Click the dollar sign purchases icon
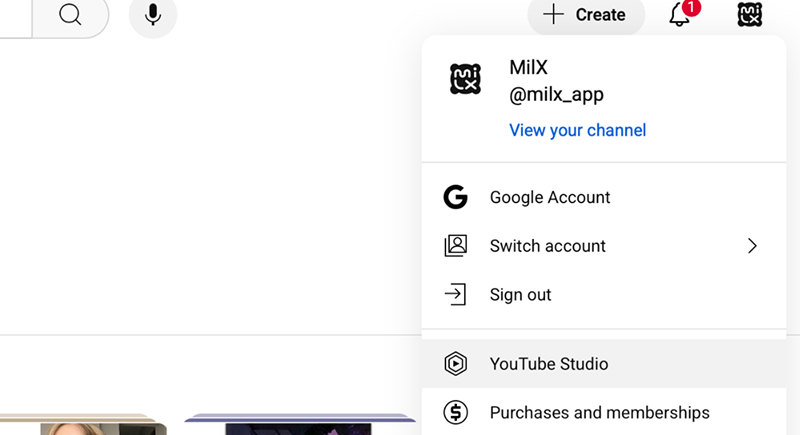 [x=455, y=412]
